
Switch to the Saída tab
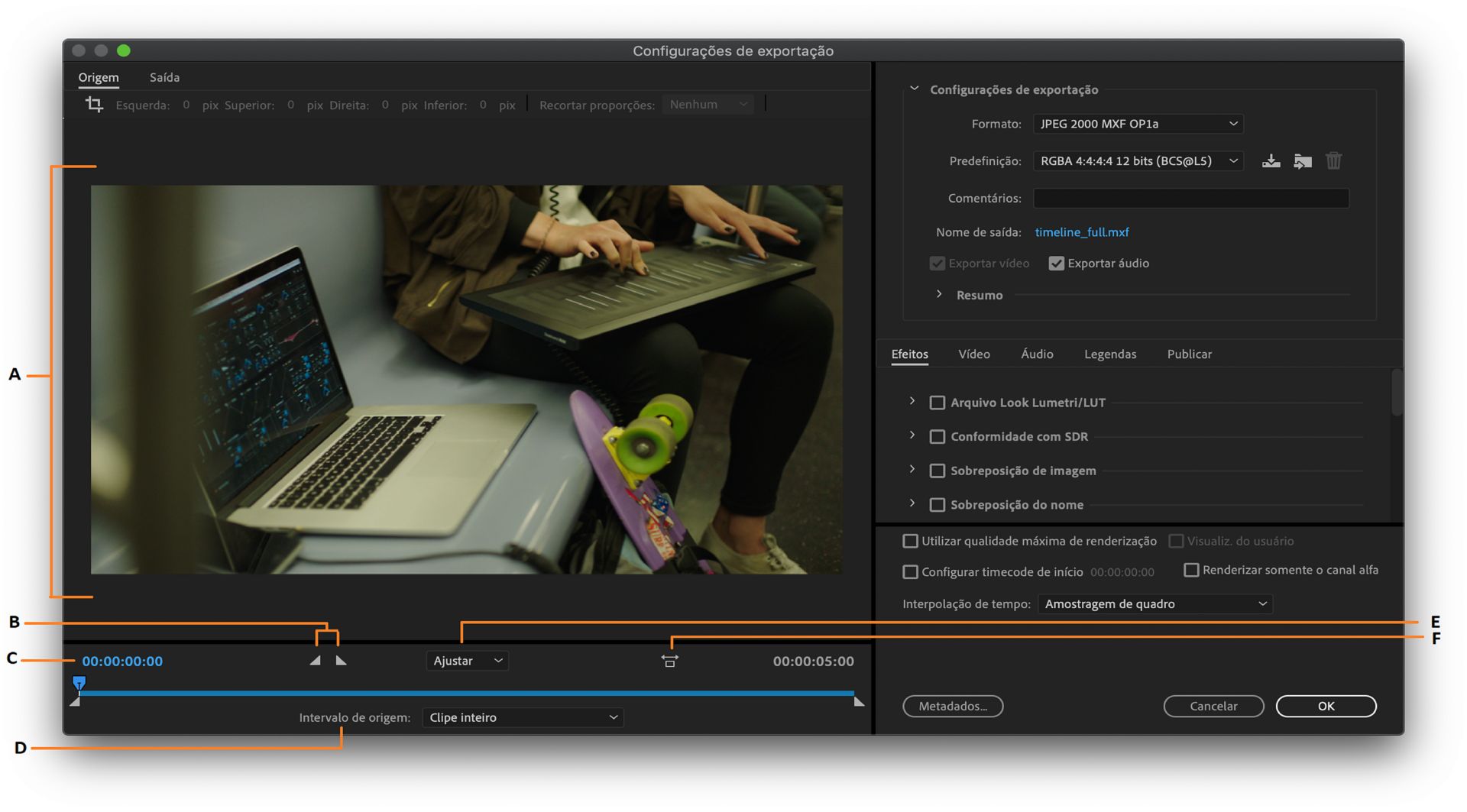click(x=164, y=77)
